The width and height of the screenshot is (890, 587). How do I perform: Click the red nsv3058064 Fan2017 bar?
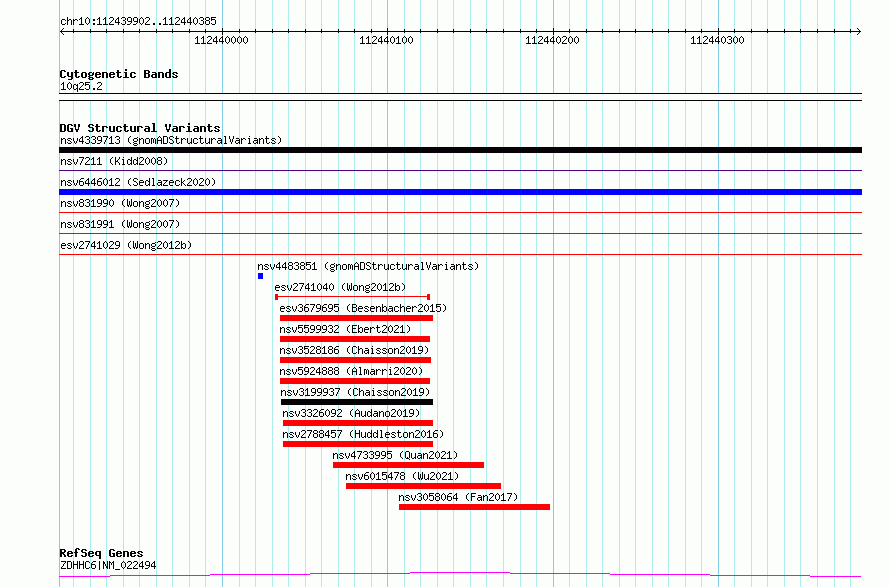click(474, 507)
